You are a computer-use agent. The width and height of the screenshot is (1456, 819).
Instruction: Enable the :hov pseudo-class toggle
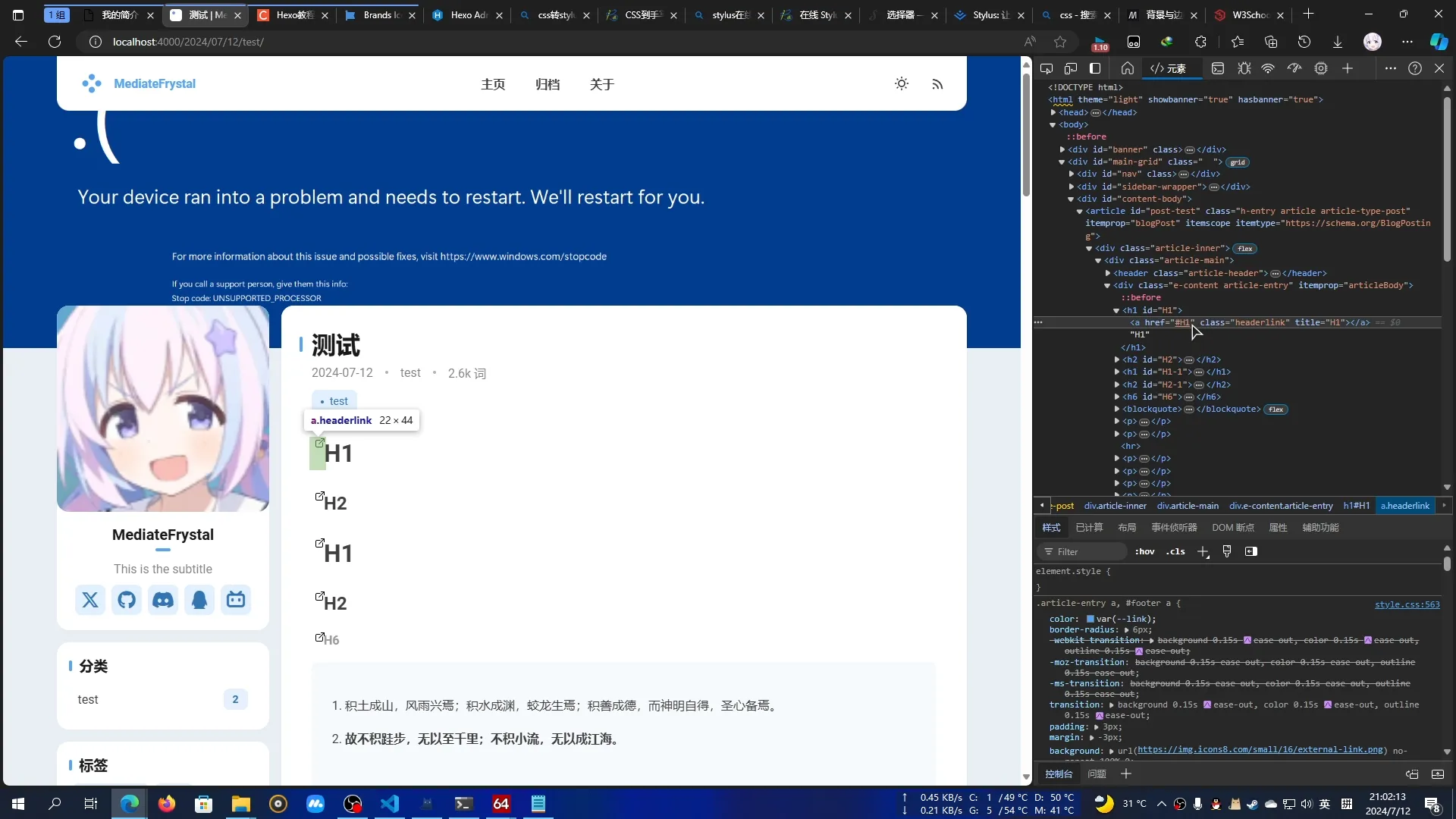[x=1145, y=551]
